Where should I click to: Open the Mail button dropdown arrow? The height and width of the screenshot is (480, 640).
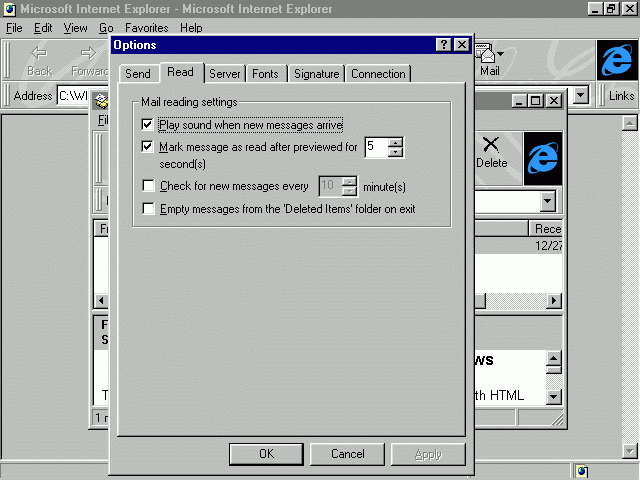point(500,53)
